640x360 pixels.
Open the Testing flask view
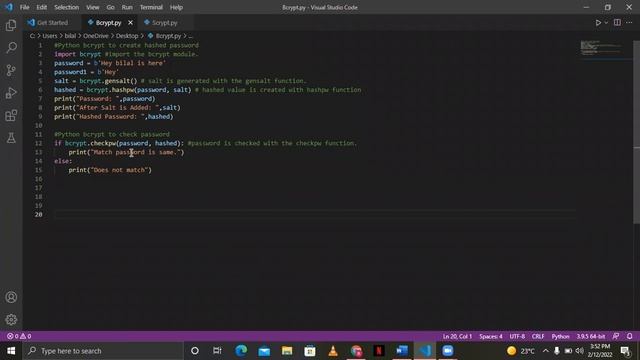coord(11,138)
